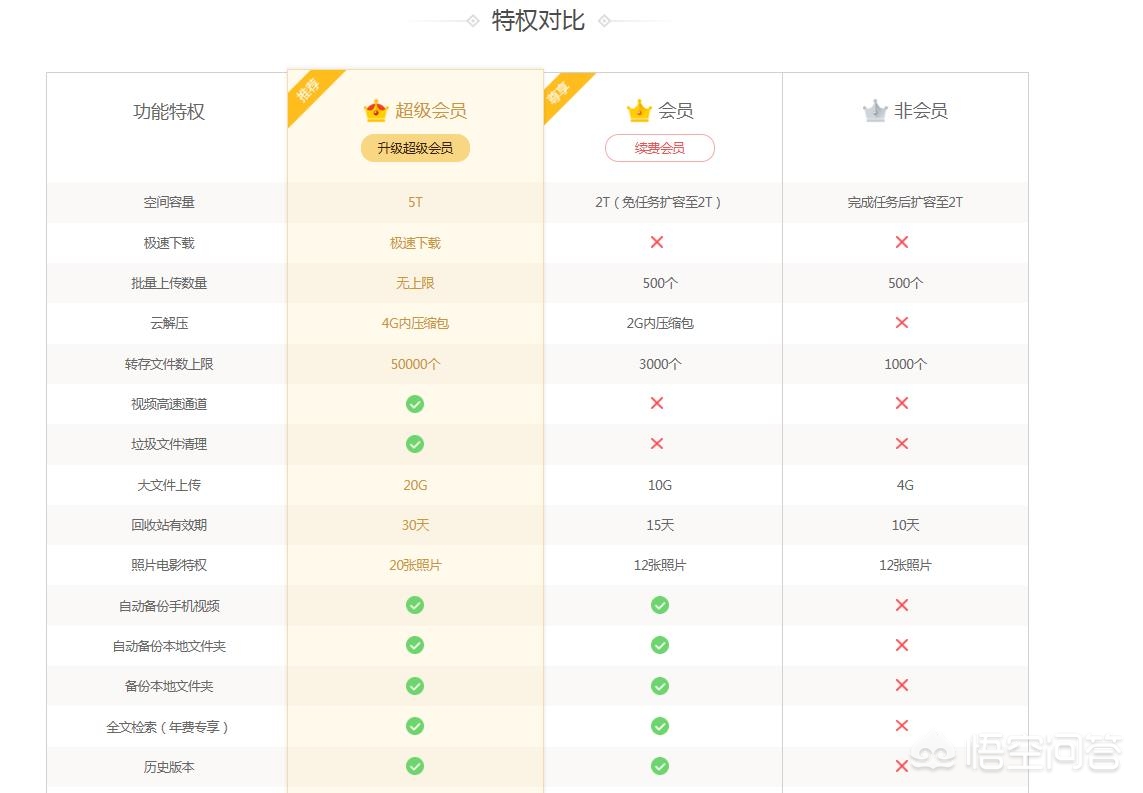The width and height of the screenshot is (1143, 793).
Task: Click the 会员 check for 历史版本
Action: 660,766
